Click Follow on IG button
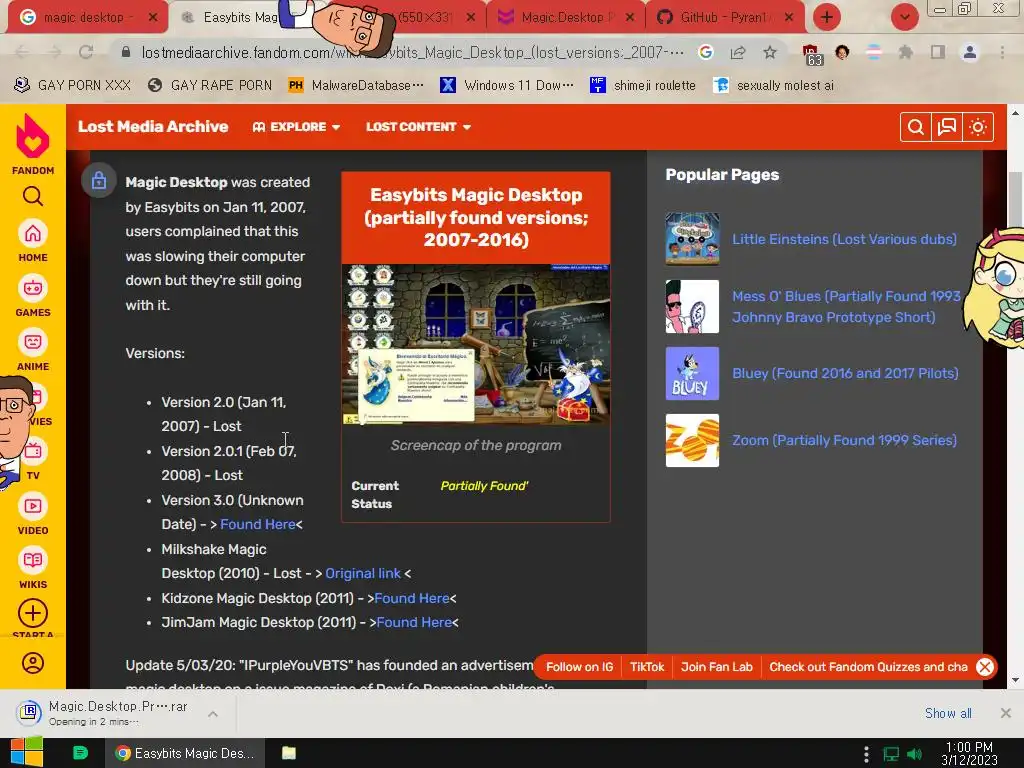1024x768 pixels. pos(579,667)
